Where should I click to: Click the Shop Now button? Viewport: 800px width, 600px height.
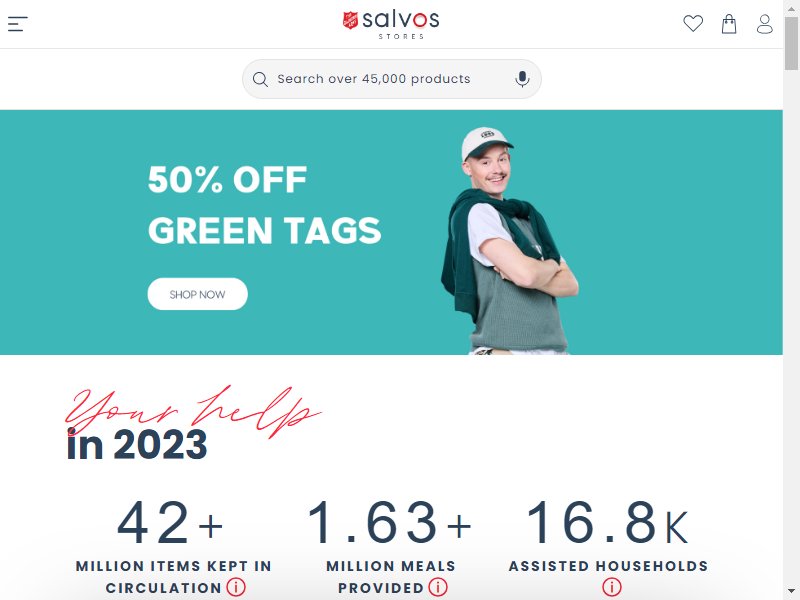(197, 294)
